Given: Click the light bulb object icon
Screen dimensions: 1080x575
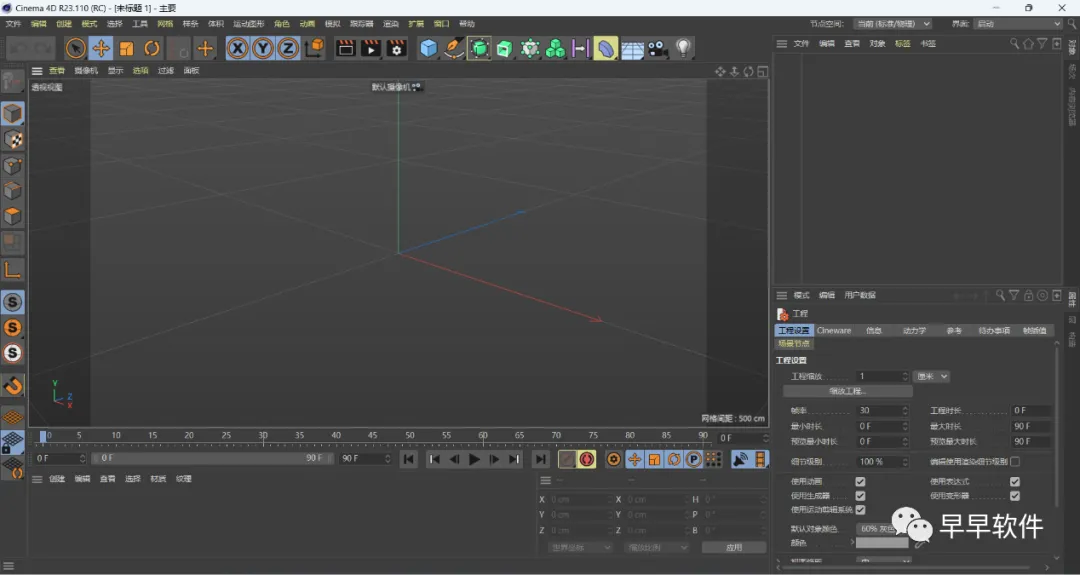Looking at the screenshot, I should click(684, 48).
